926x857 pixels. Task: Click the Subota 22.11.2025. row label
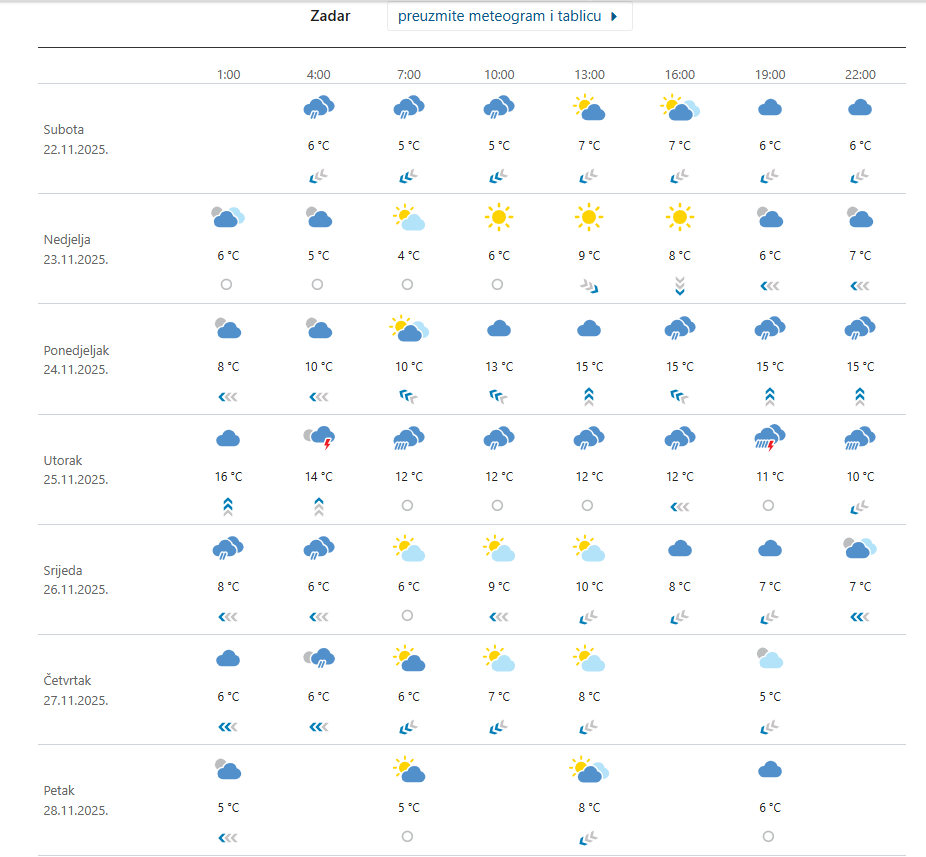[x=76, y=139]
